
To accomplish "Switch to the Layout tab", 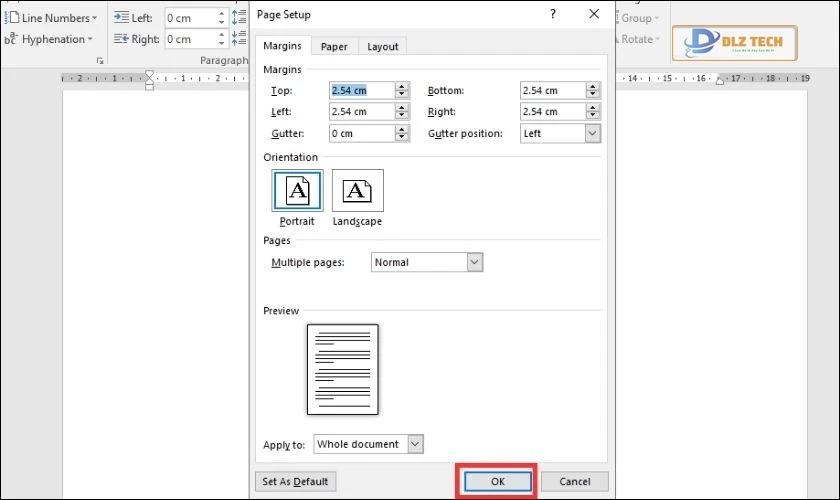I will click(x=382, y=46).
